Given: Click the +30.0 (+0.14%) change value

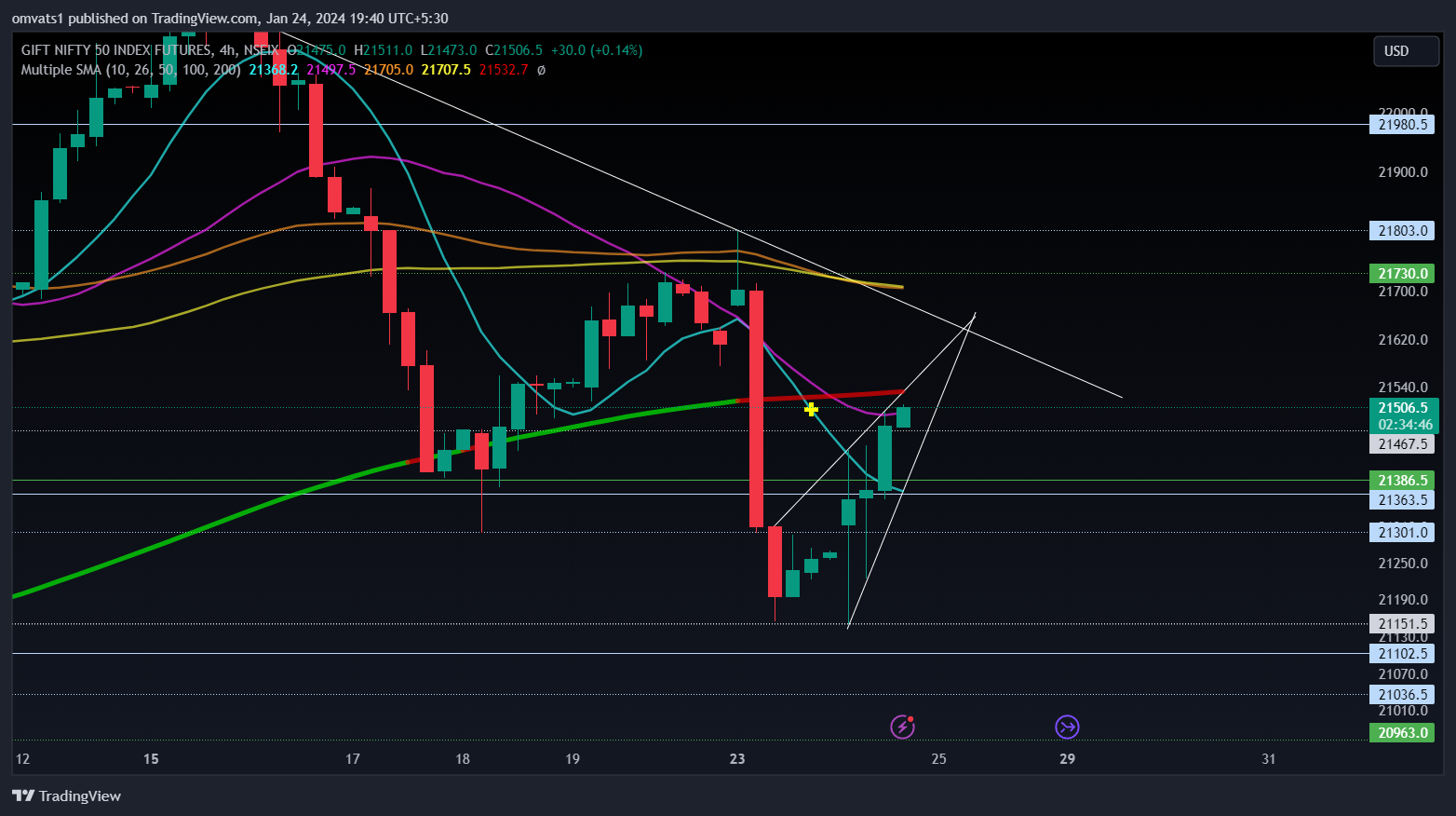Looking at the screenshot, I should click(597, 50).
